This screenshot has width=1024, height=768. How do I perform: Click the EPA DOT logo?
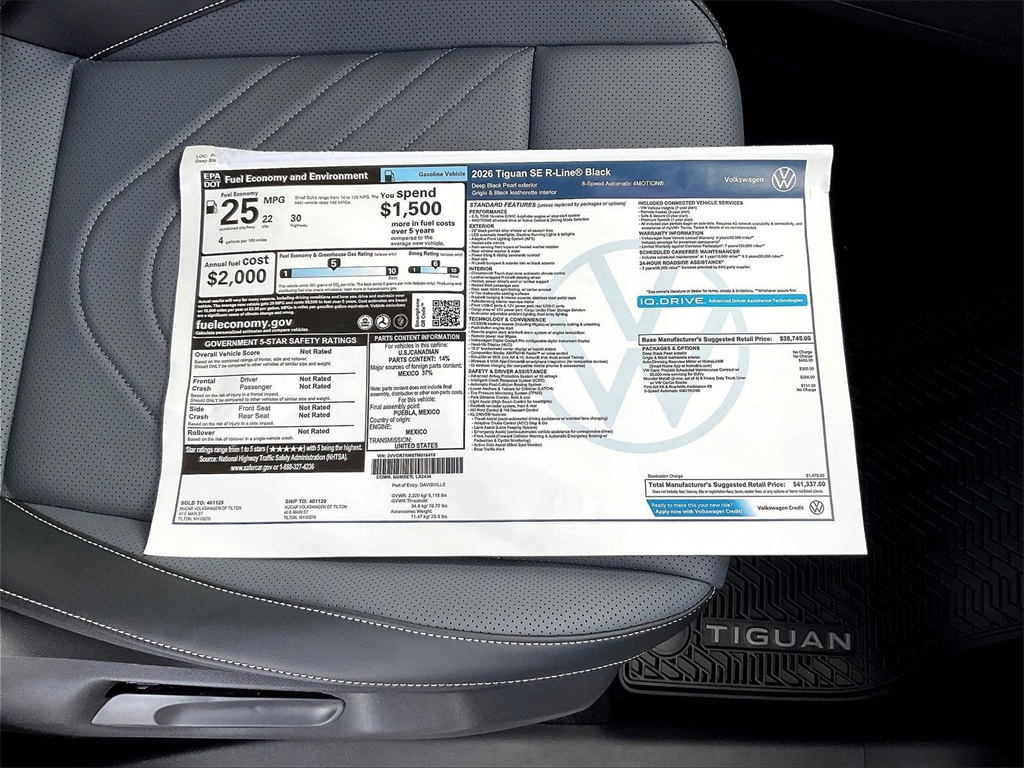pos(211,179)
